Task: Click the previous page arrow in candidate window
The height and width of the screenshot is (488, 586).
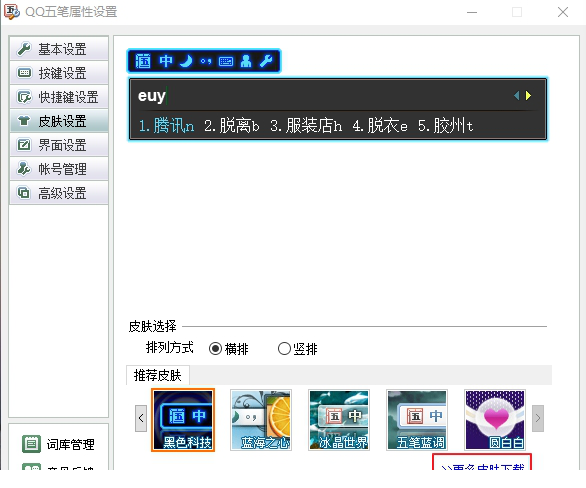Action: pyautogui.click(x=516, y=96)
